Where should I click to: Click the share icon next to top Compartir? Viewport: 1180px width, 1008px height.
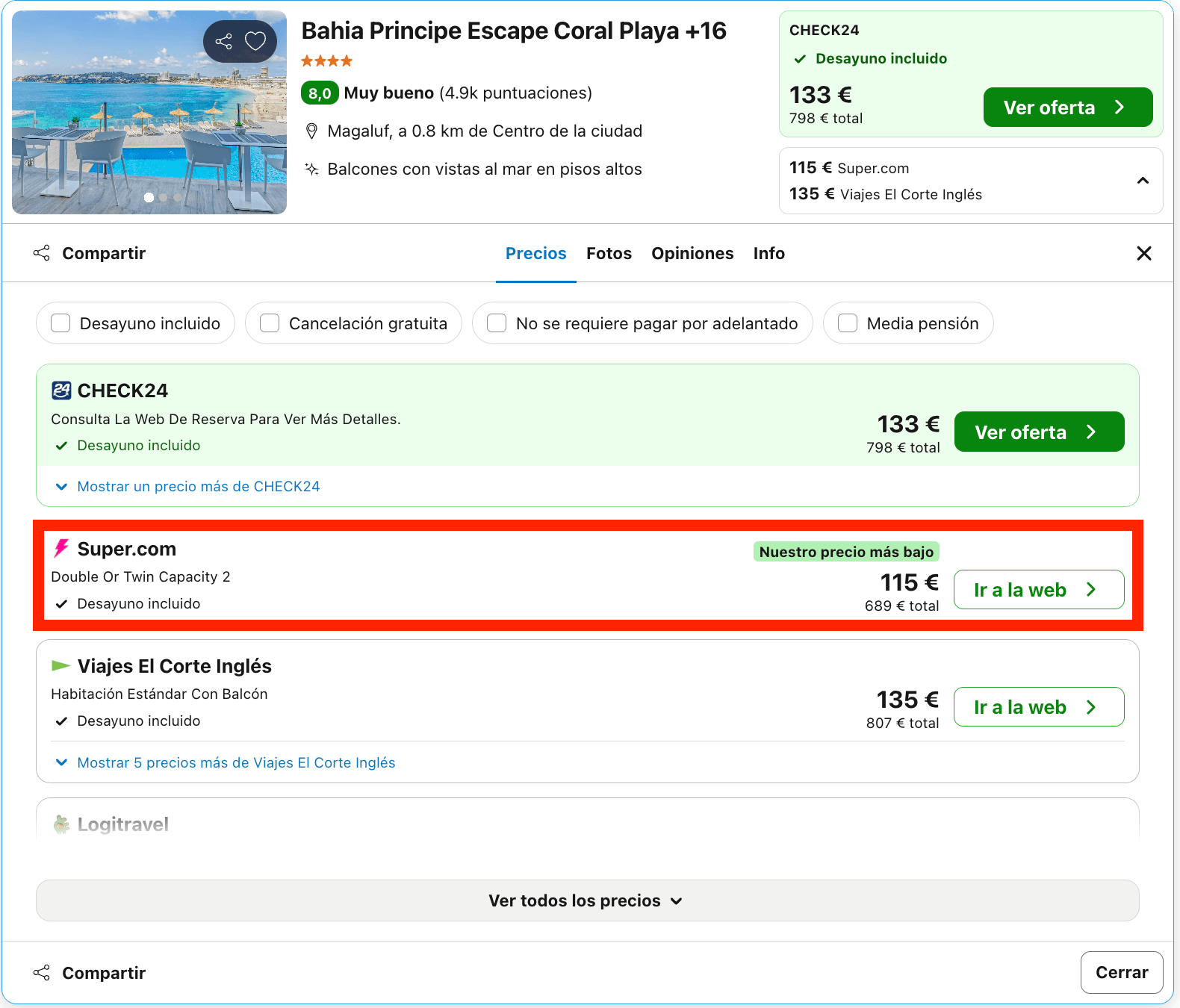coord(42,253)
